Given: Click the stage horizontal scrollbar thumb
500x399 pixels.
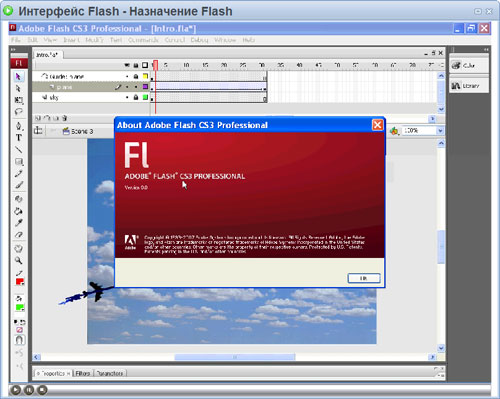Looking at the screenshot, I should pyautogui.click(x=235, y=357).
